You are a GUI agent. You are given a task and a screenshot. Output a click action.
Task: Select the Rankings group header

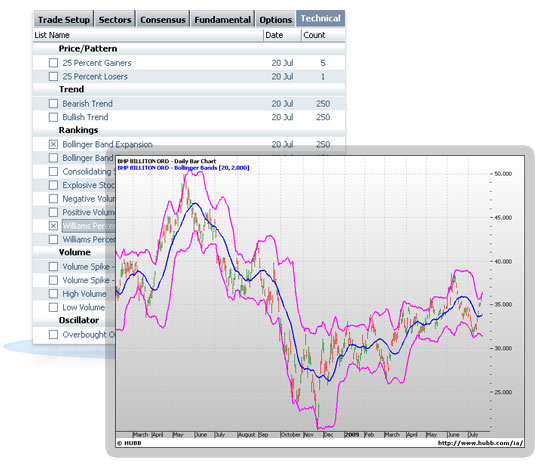click(78, 130)
